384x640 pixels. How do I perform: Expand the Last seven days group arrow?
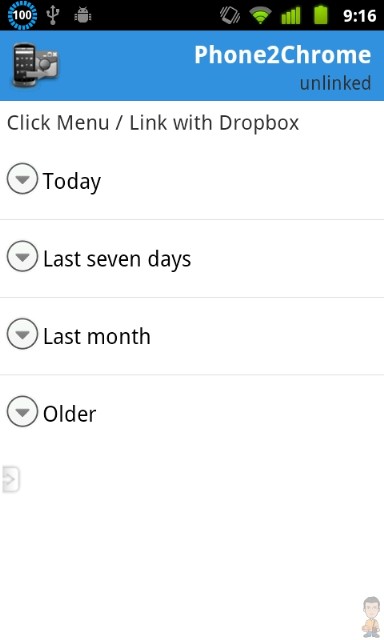click(x=22, y=256)
